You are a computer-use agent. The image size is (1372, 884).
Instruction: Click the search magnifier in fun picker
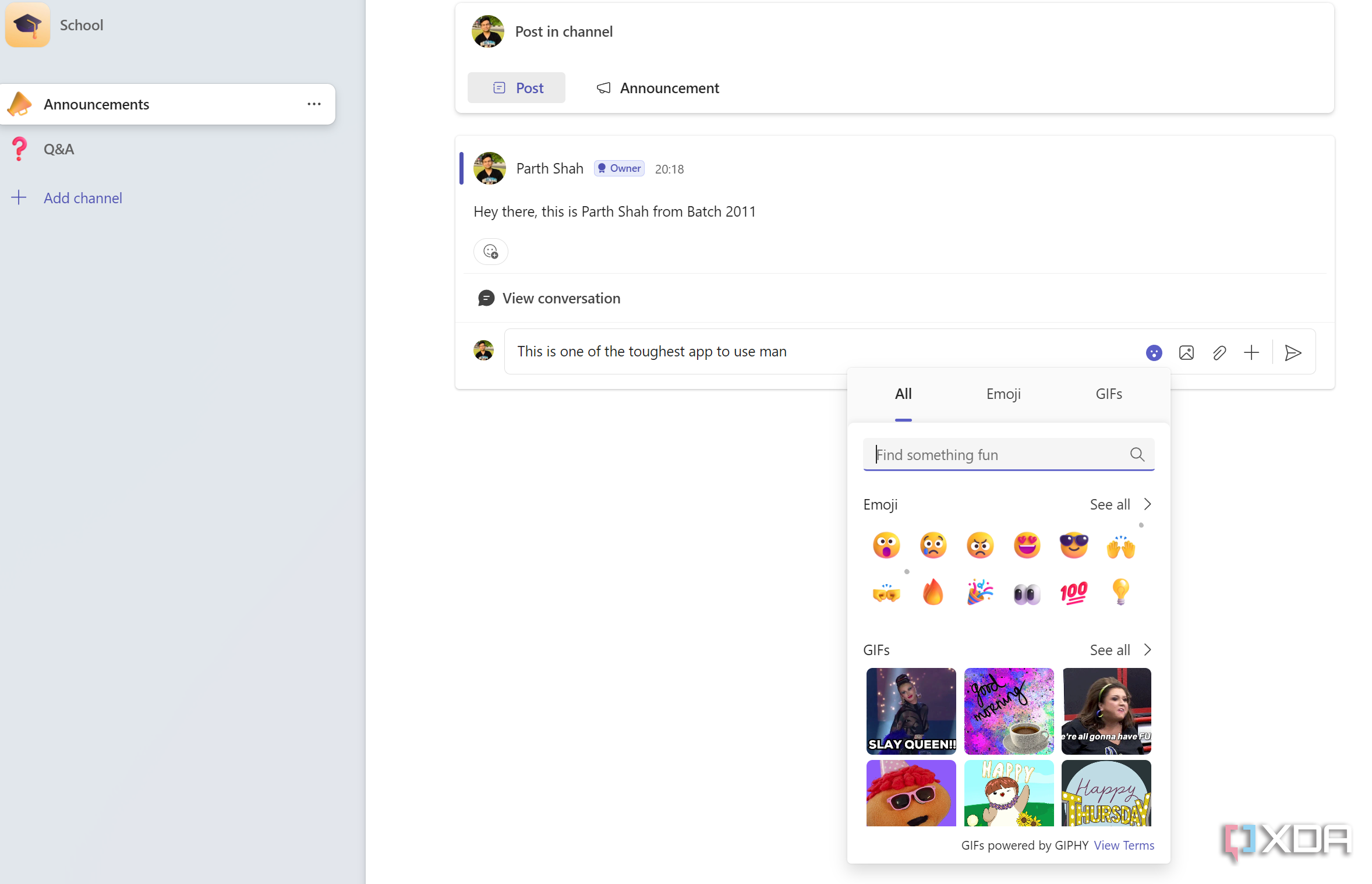pos(1137,454)
